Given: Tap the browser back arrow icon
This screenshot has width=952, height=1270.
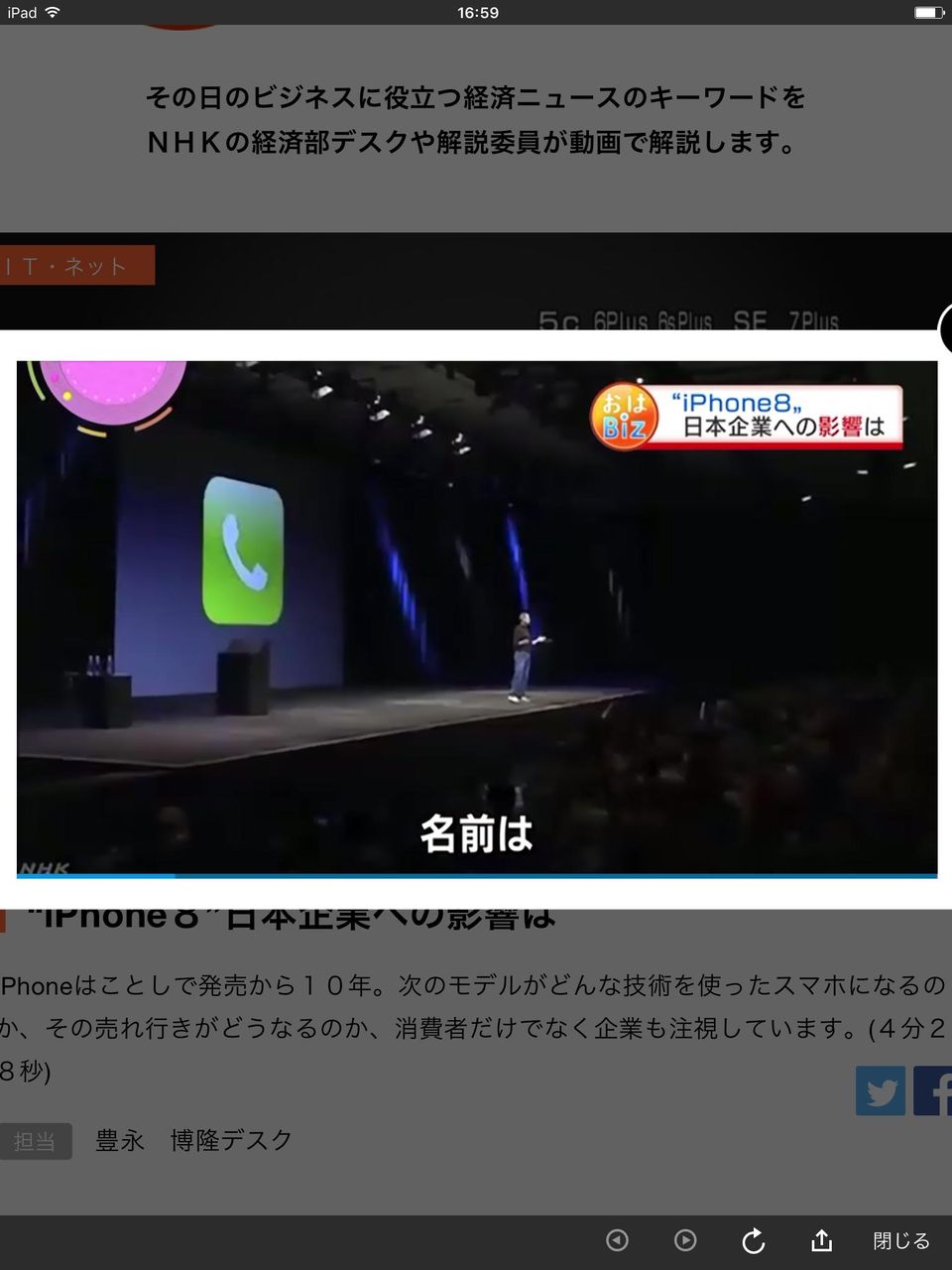Looking at the screenshot, I should (x=617, y=1240).
